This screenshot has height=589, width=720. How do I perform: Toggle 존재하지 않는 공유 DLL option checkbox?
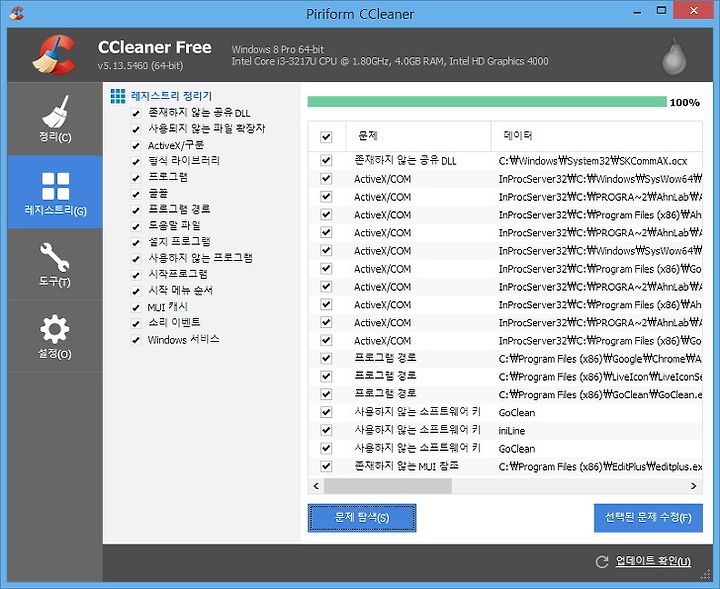tap(136, 113)
